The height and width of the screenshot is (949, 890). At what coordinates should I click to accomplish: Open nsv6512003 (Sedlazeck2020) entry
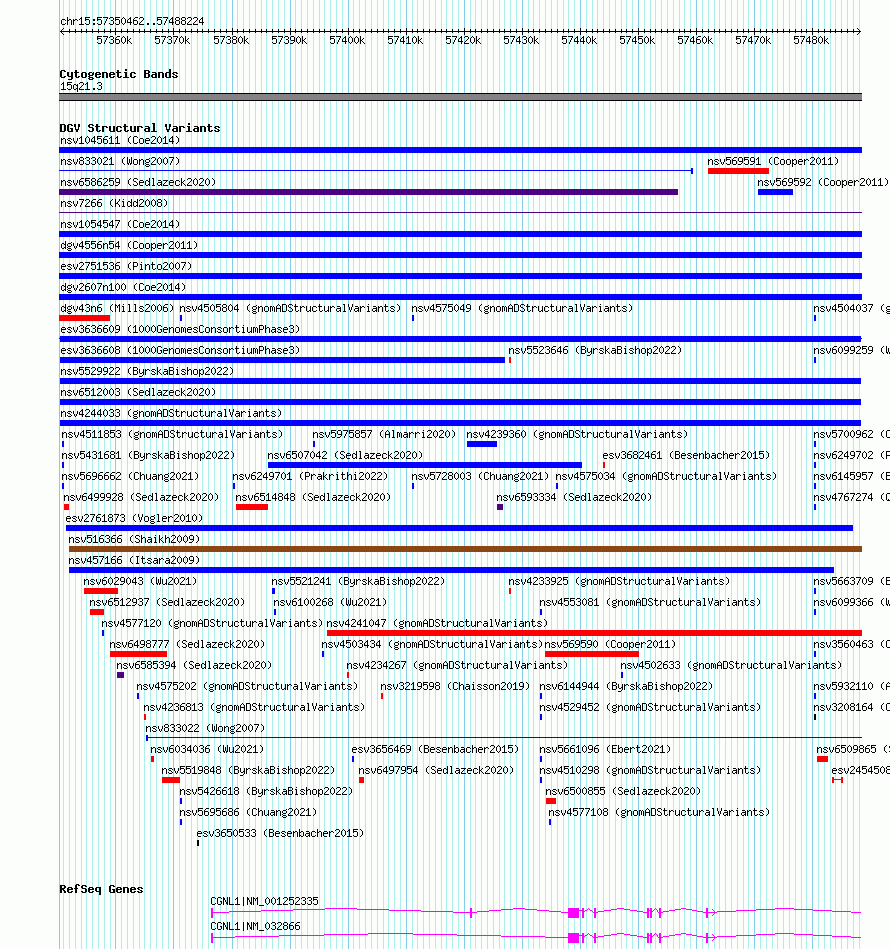[460, 402]
